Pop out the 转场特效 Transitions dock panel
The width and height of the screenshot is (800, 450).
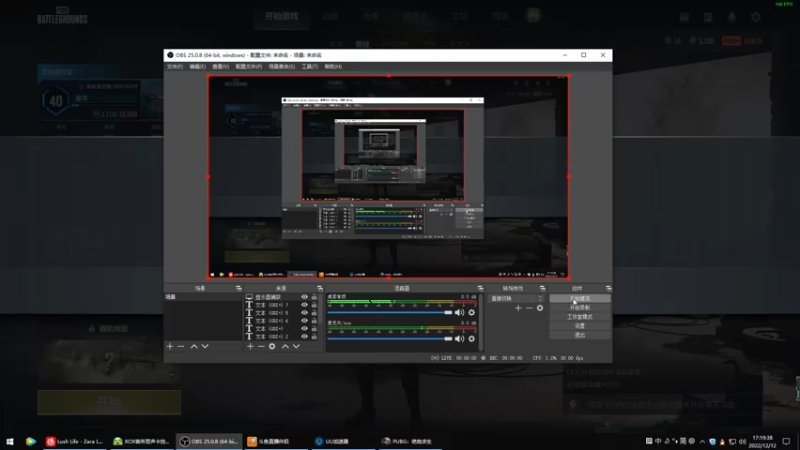(x=542, y=288)
